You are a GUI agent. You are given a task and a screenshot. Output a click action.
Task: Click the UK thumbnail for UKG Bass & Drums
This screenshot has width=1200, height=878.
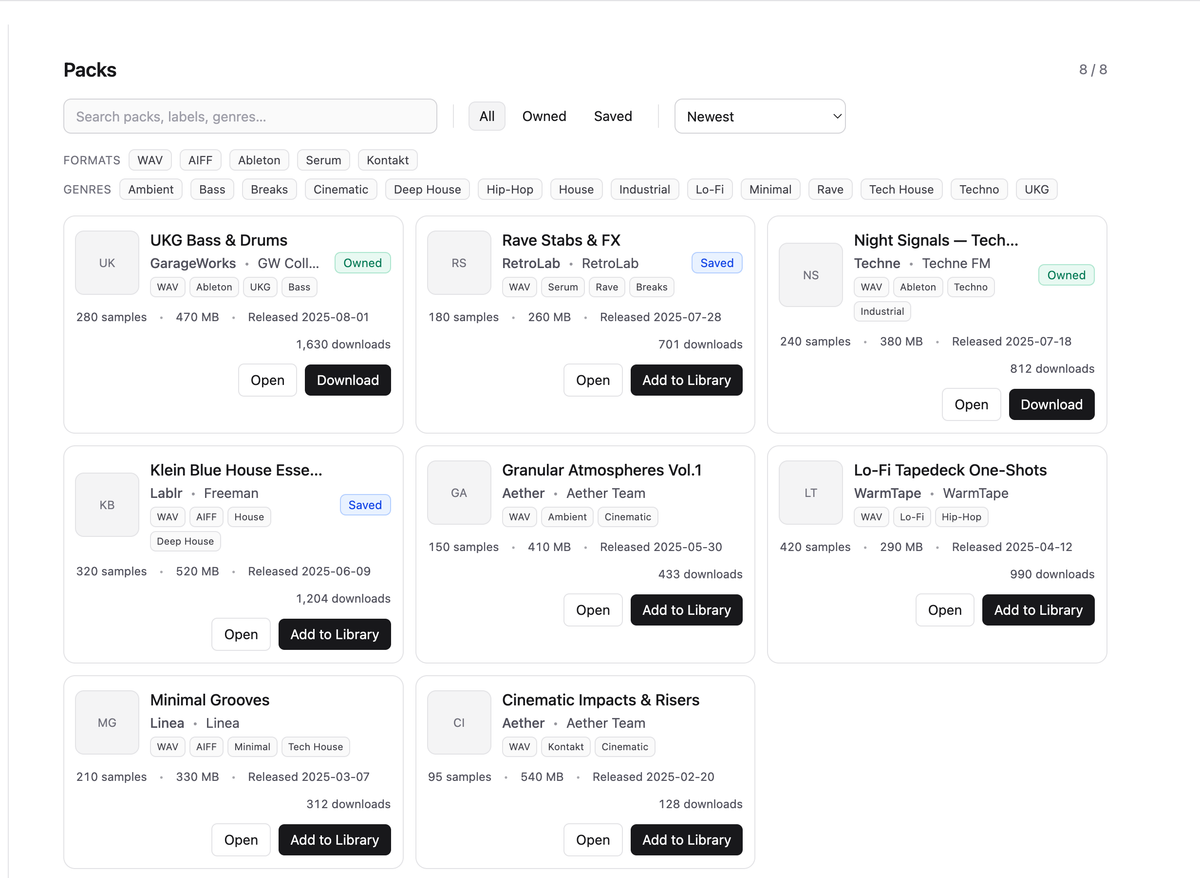point(107,263)
